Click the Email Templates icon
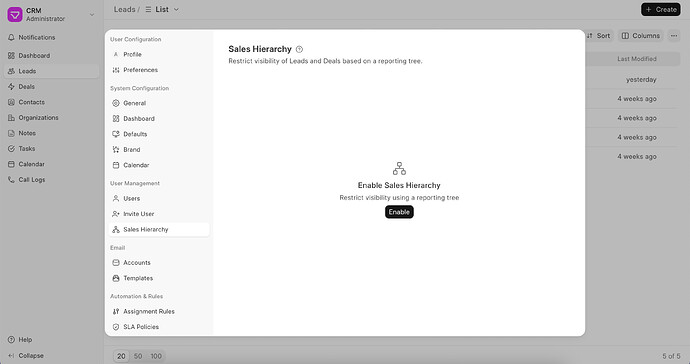The height and width of the screenshot is (364, 690). click(x=116, y=278)
